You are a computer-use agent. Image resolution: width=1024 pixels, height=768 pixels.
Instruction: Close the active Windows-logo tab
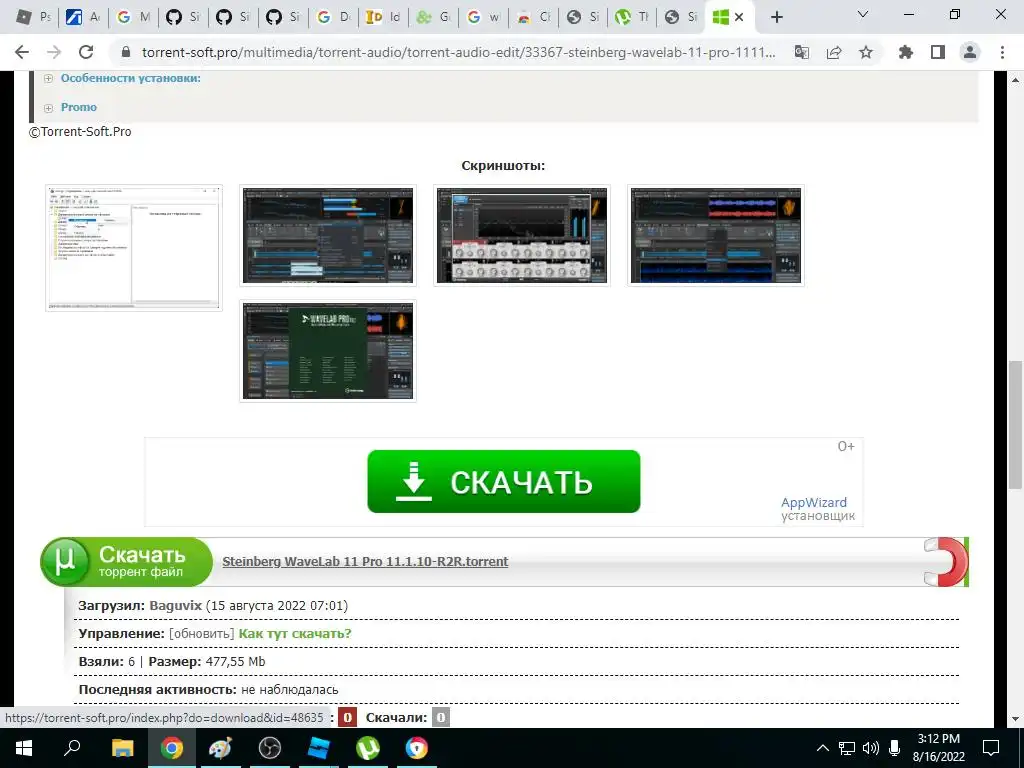pyautogui.click(x=739, y=18)
